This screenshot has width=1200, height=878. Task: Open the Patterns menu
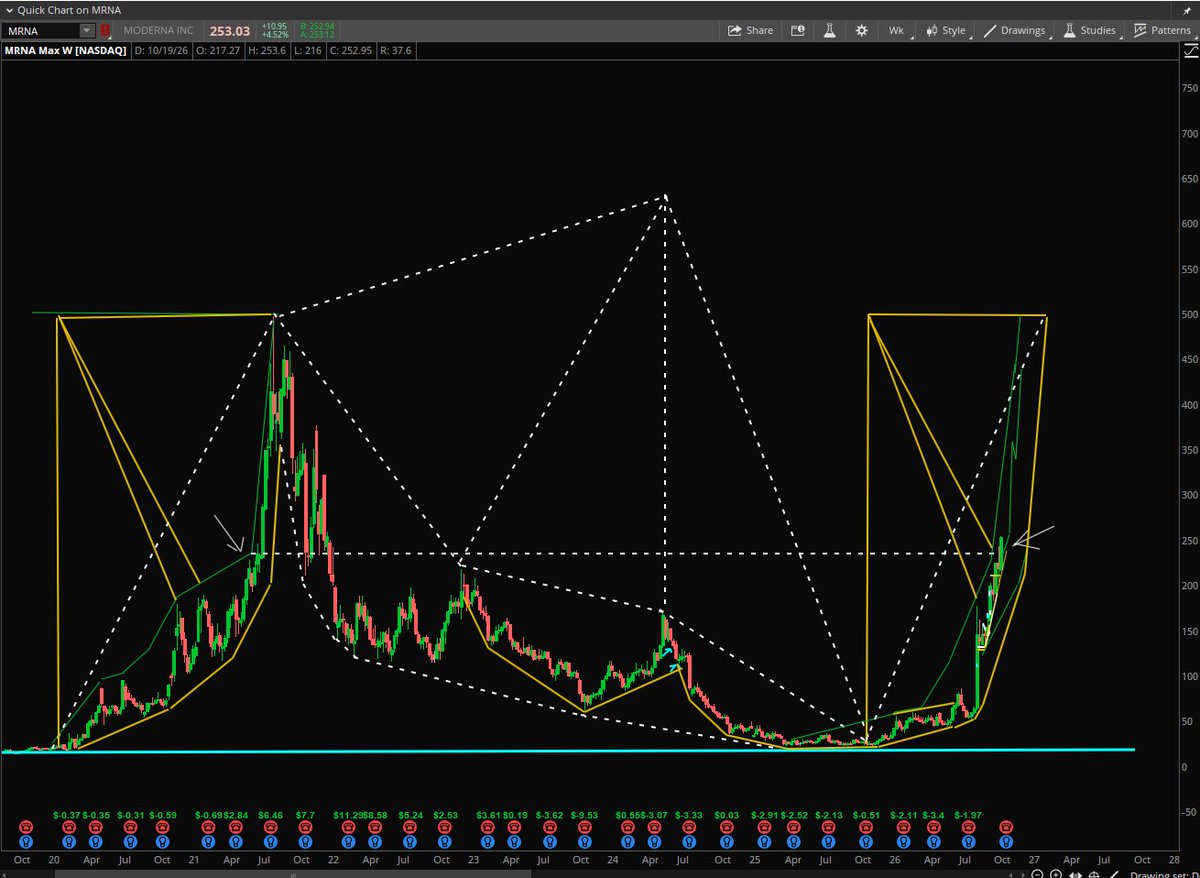[1161, 30]
